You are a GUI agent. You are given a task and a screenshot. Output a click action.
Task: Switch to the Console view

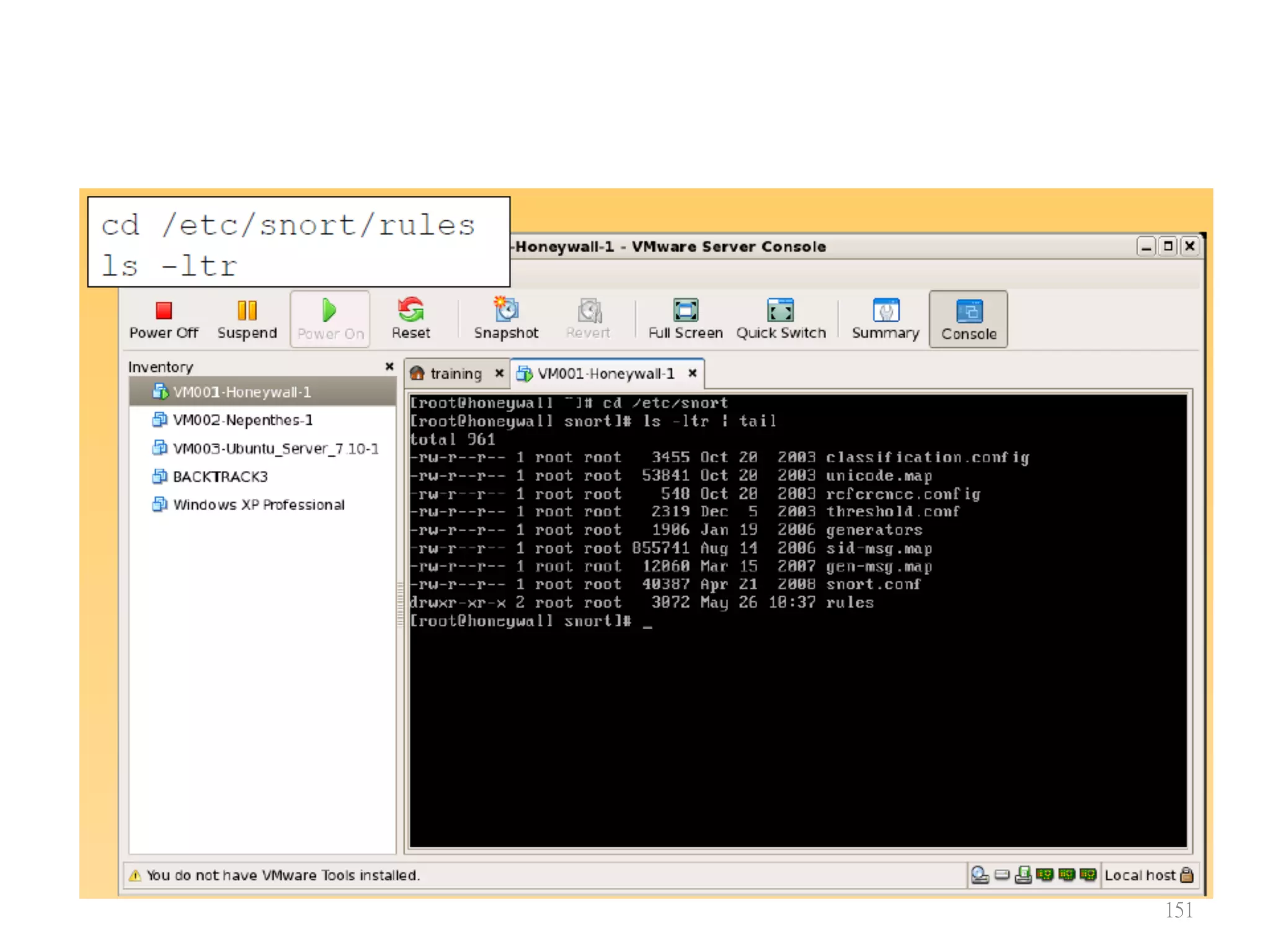(x=968, y=319)
